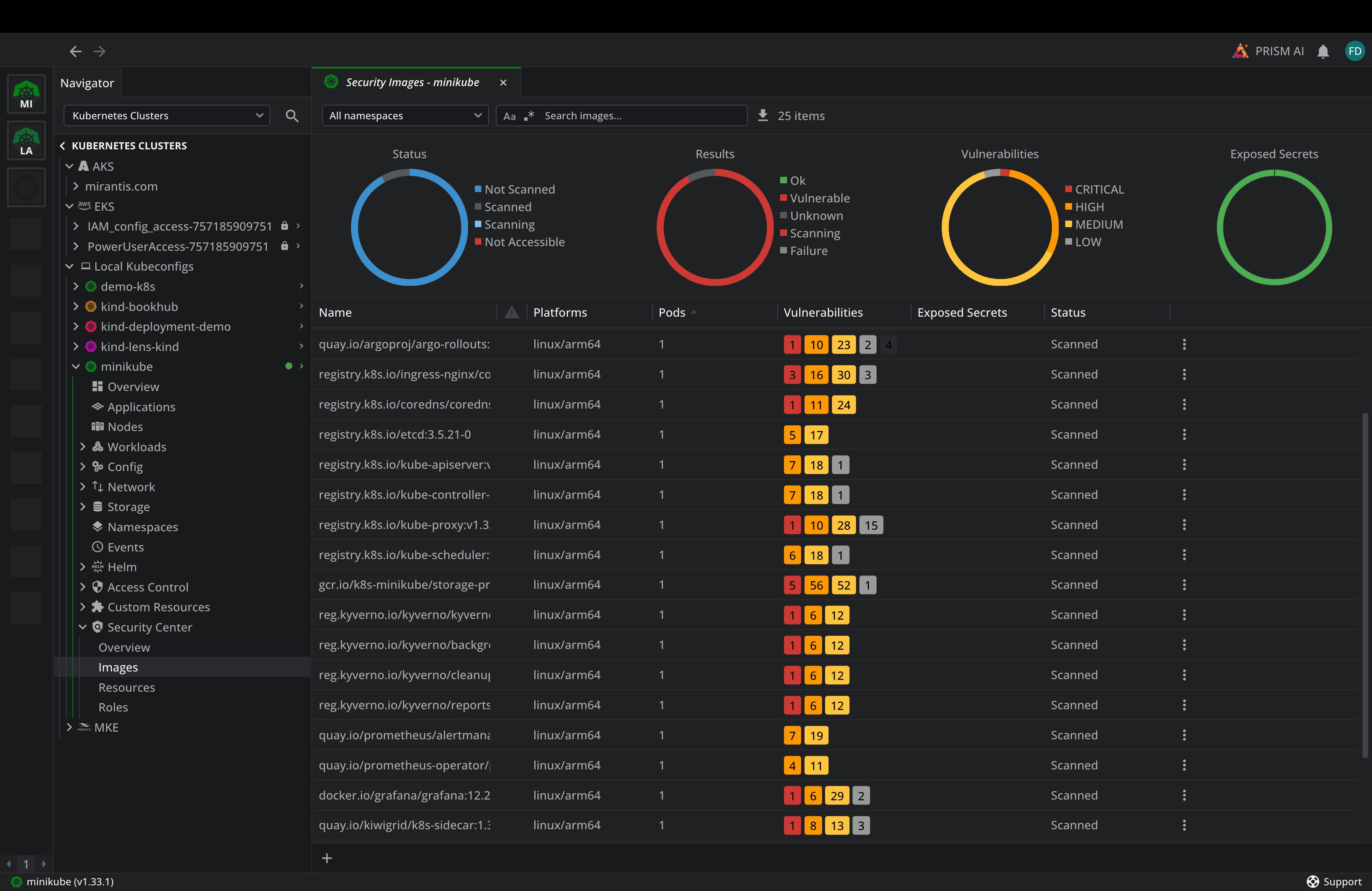
Task: Open the FD user avatar menu
Action: click(1354, 51)
